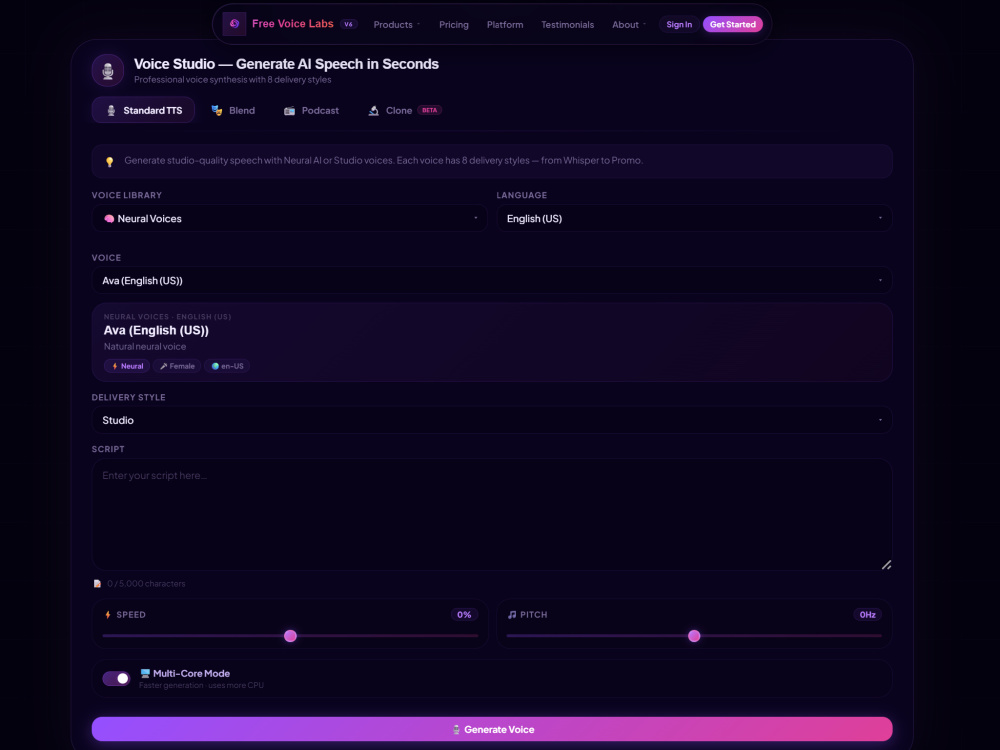Click the Speed slider handle
The width and height of the screenshot is (1000, 750).
click(x=290, y=636)
